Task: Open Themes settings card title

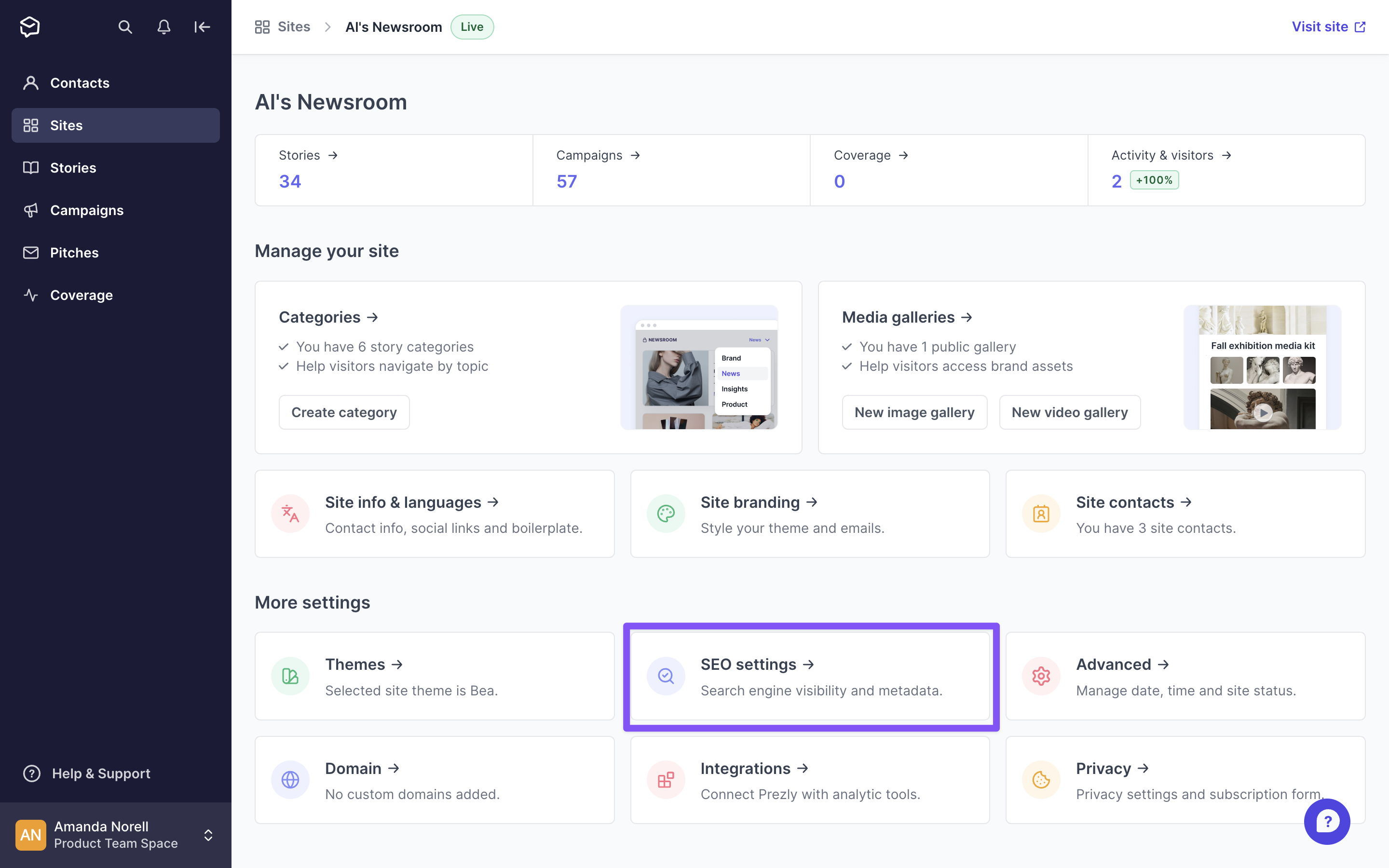Action: coord(364,664)
